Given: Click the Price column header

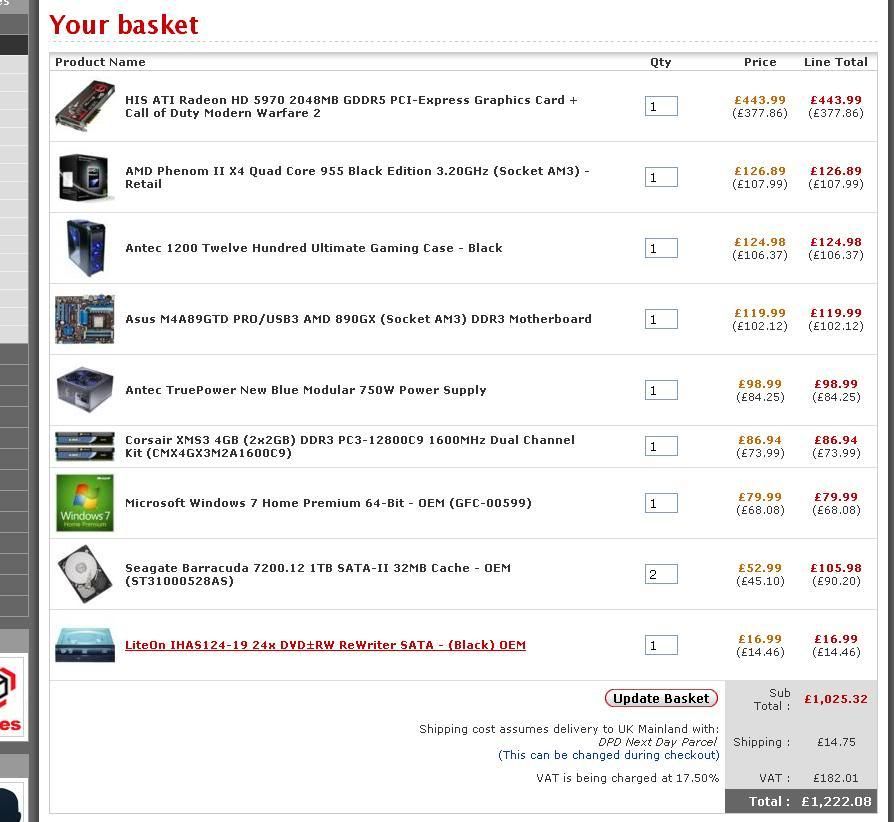Looking at the screenshot, I should pyautogui.click(x=760, y=62).
